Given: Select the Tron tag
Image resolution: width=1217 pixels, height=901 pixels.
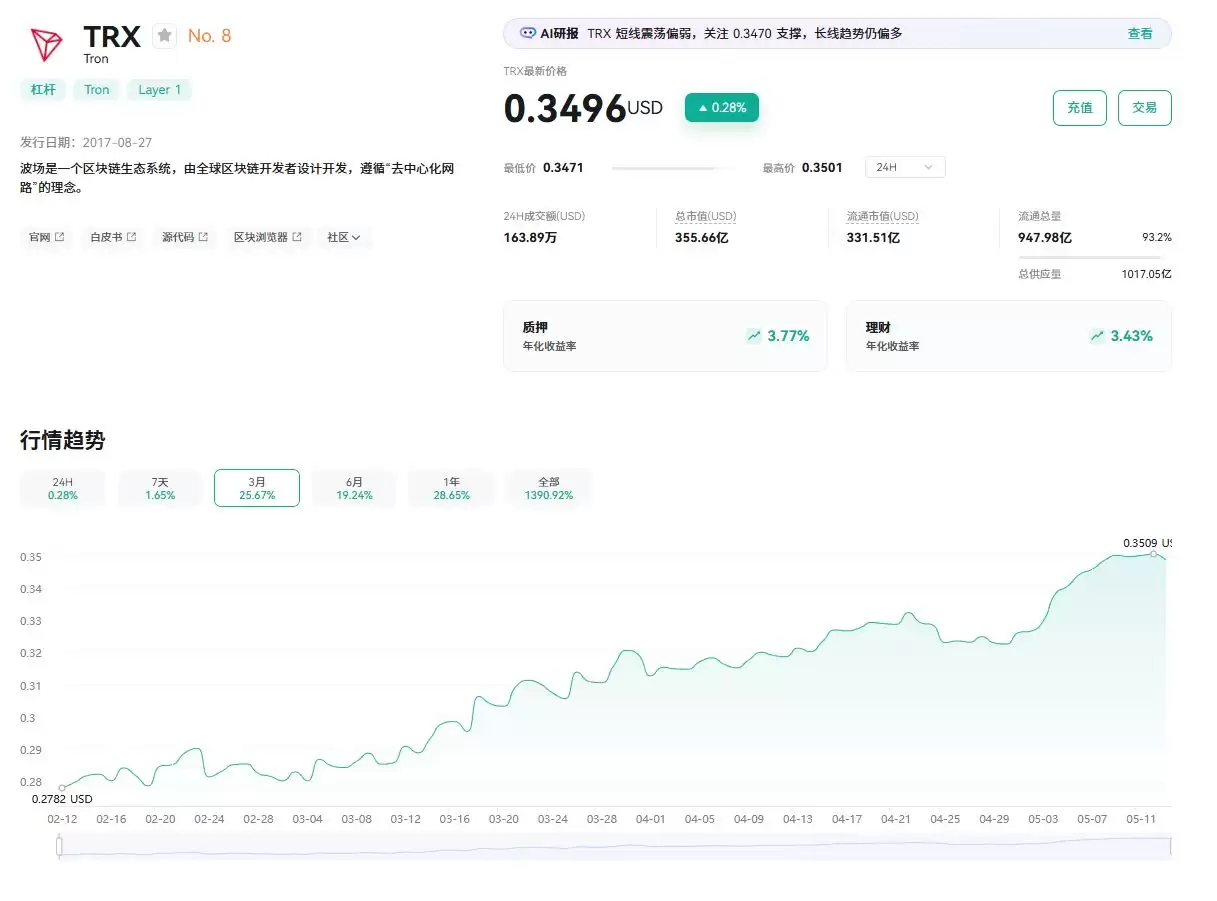Looking at the screenshot, I should (97, 90).
